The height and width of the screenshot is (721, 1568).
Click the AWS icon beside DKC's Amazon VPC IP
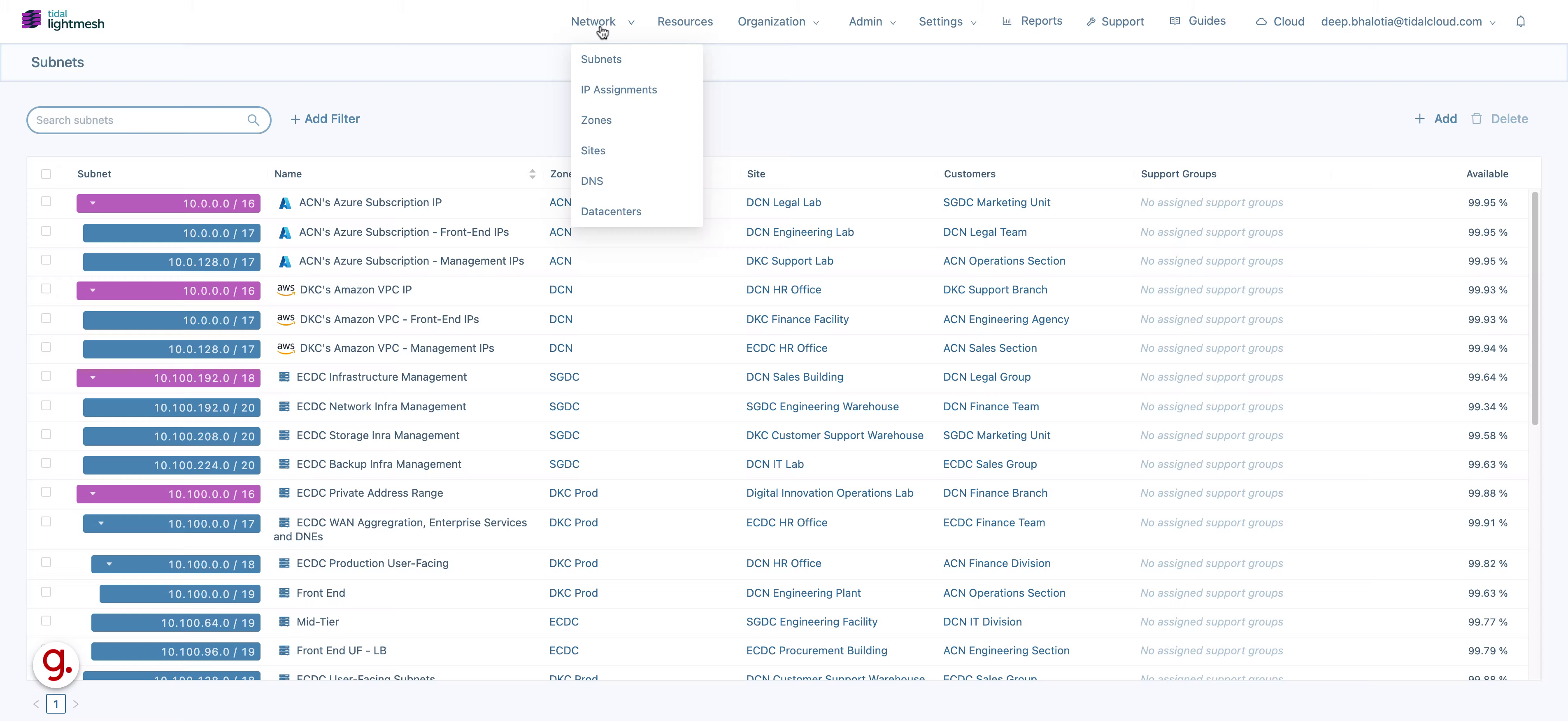(287, 290)
